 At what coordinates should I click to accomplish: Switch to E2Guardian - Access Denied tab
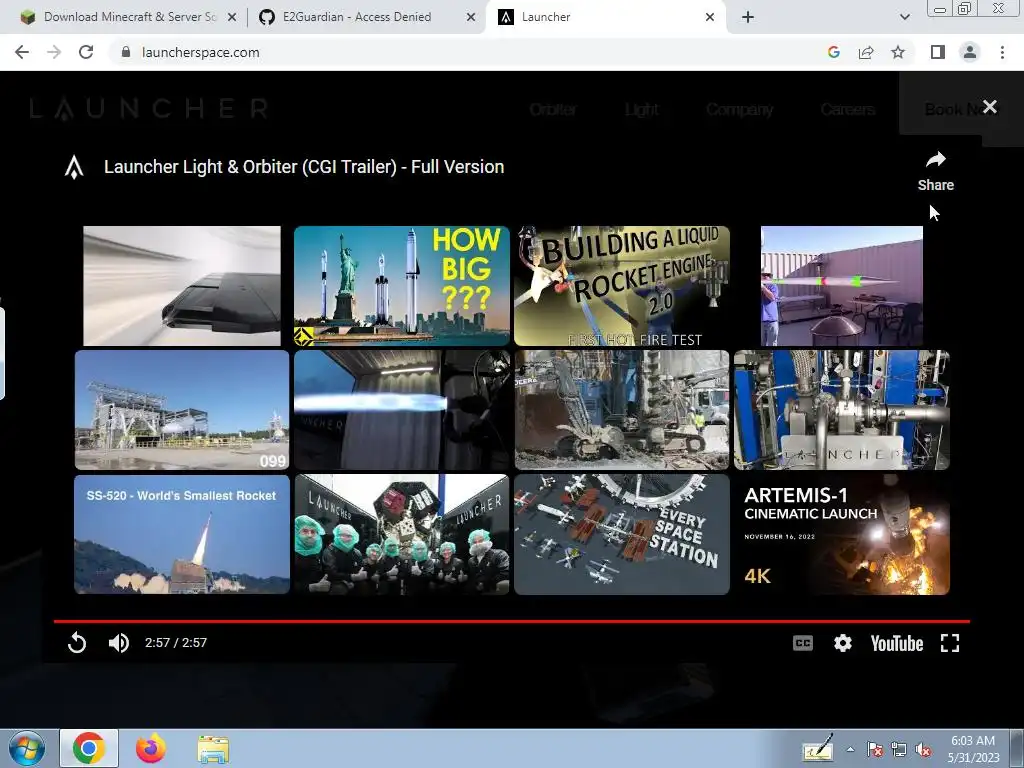coord(357,17)
